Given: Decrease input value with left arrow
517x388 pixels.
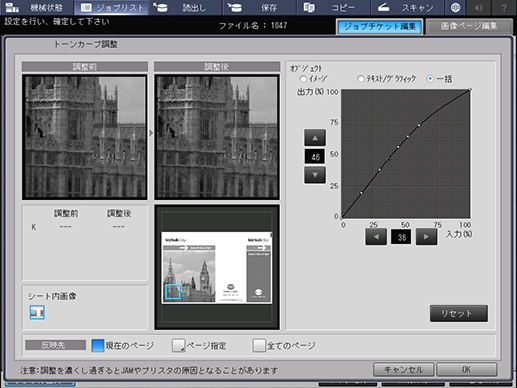Looking at the screenshot, I should click(376, 237).
